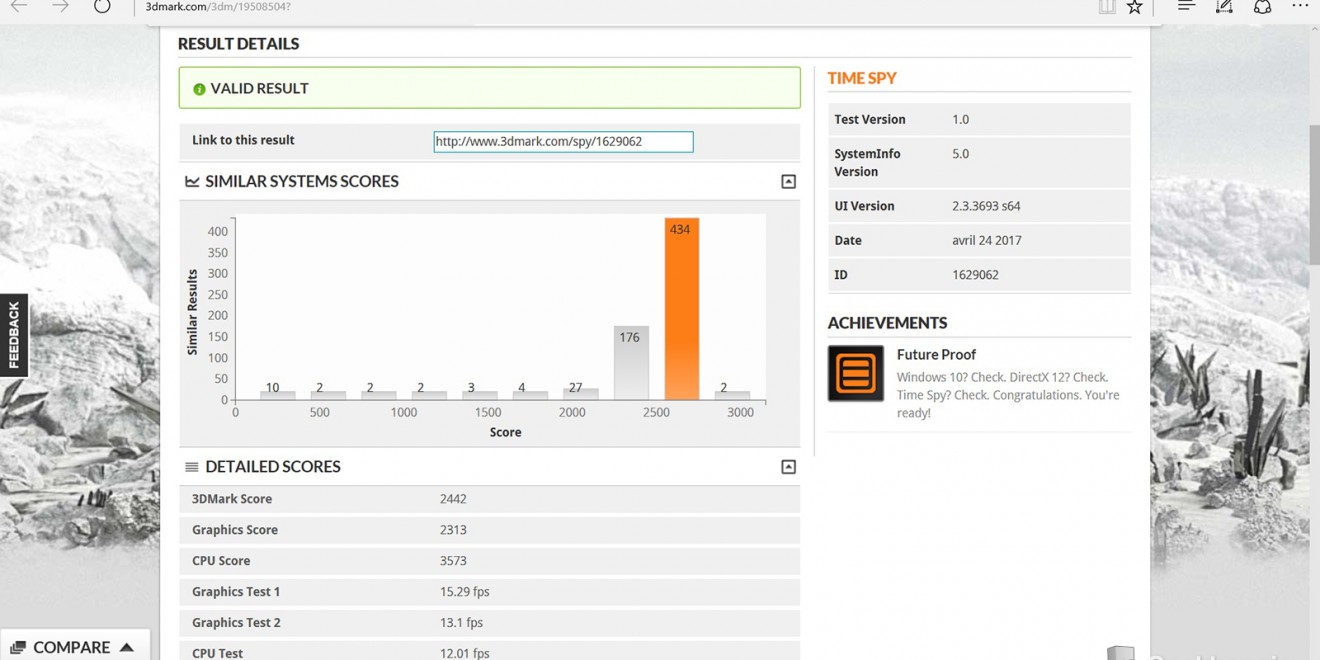1320x660 pixels.
Task: Click the result link URL field
Action: coord(563,142)
